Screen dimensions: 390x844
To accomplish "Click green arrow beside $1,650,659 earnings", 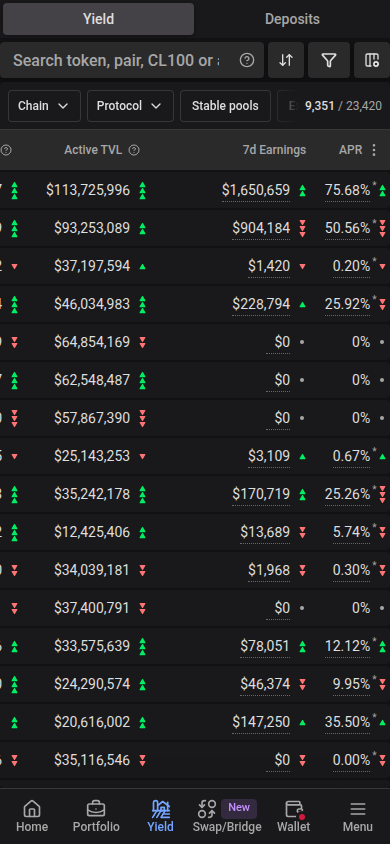I will tap(302, 191).
